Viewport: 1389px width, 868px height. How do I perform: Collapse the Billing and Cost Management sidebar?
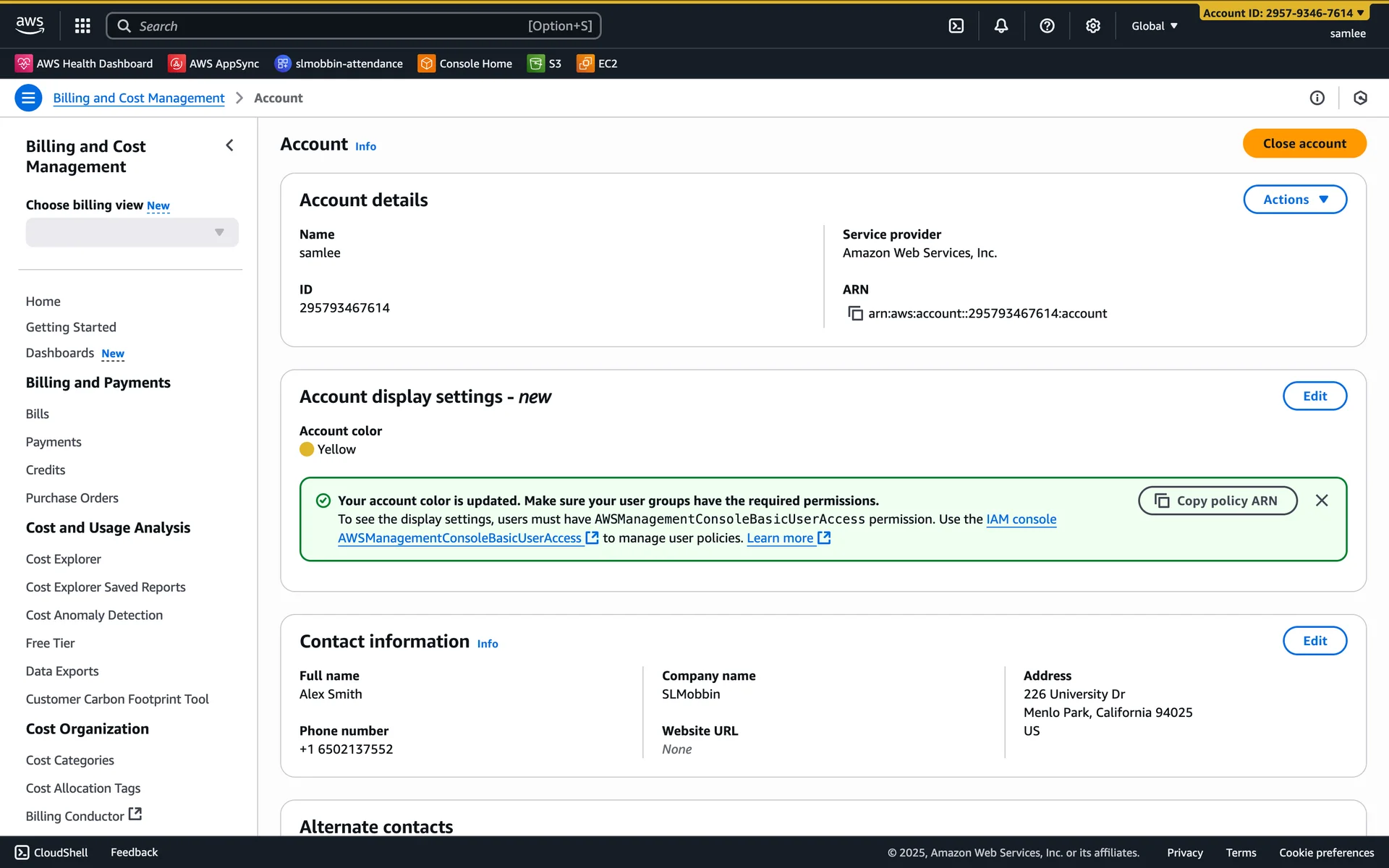(229, 145)
